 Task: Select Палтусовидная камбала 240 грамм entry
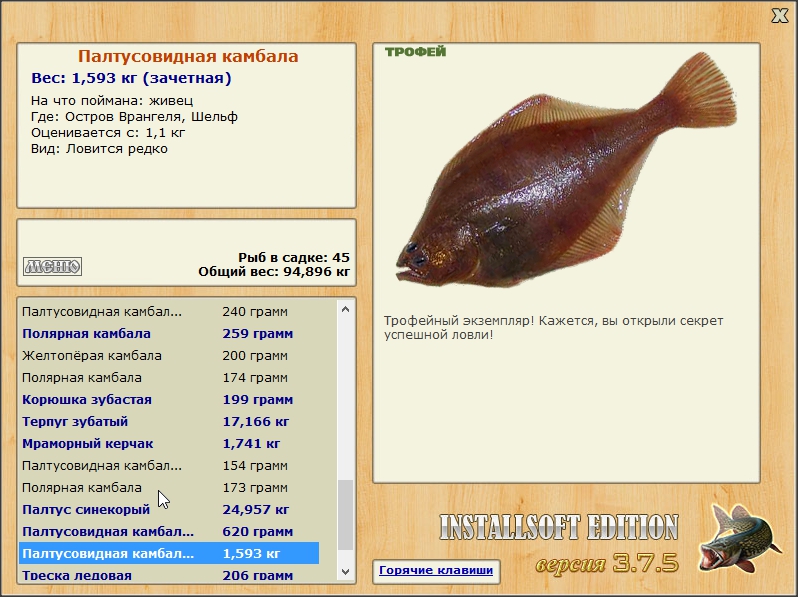[x=168, y=311]
